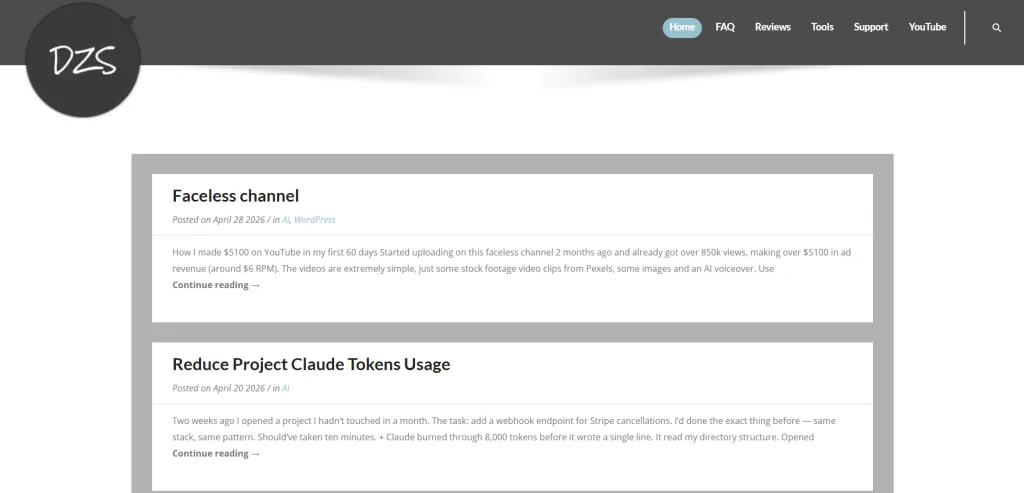Open the Reviews menu item
Viewport: 1024px width, 493px height.
point(773,27)
